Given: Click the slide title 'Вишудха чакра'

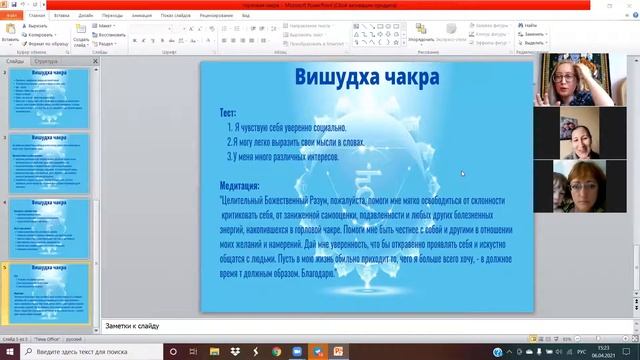Looking at the screenshot, I should (367, 77).
